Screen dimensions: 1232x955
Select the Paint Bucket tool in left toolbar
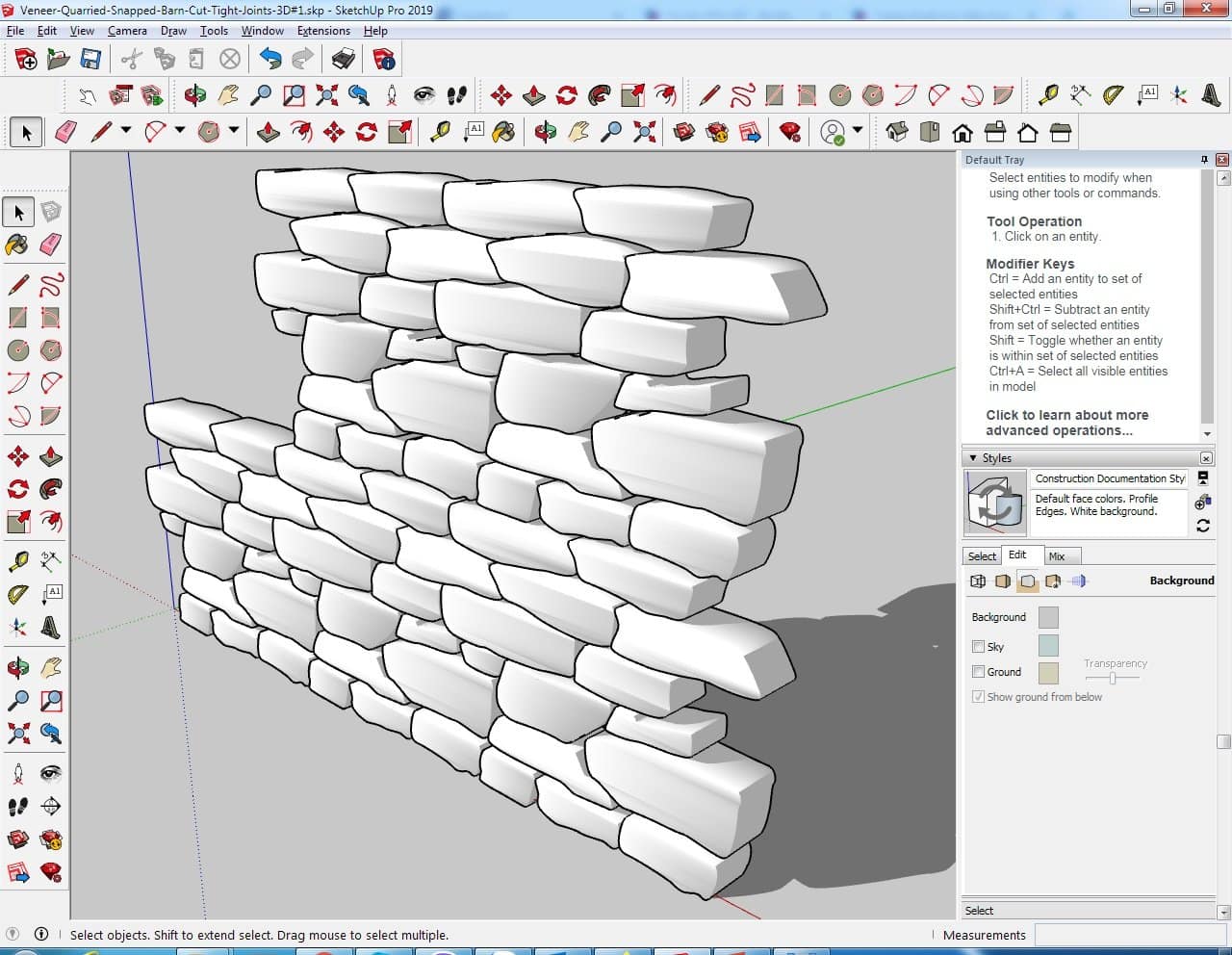click(17, 245)
